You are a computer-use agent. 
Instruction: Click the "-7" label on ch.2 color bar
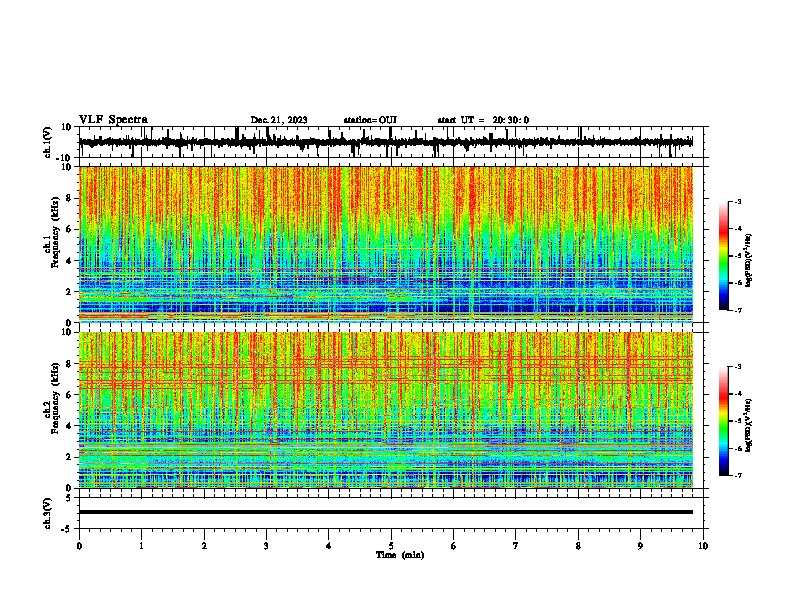[738, 475]
